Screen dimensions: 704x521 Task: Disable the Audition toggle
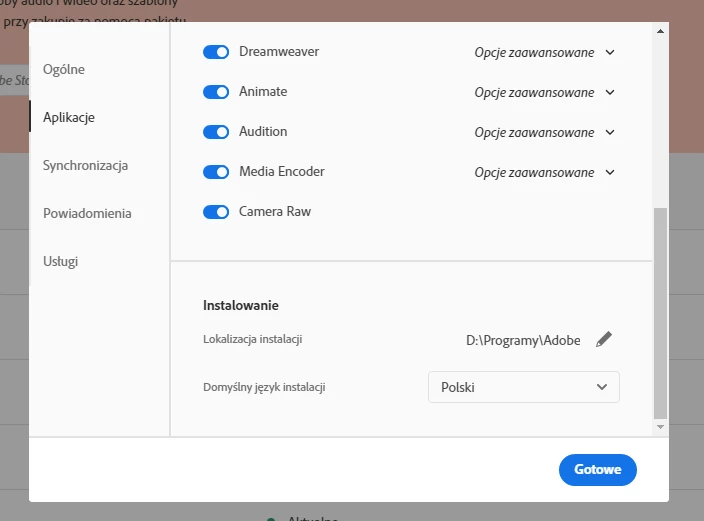point(216,132)
